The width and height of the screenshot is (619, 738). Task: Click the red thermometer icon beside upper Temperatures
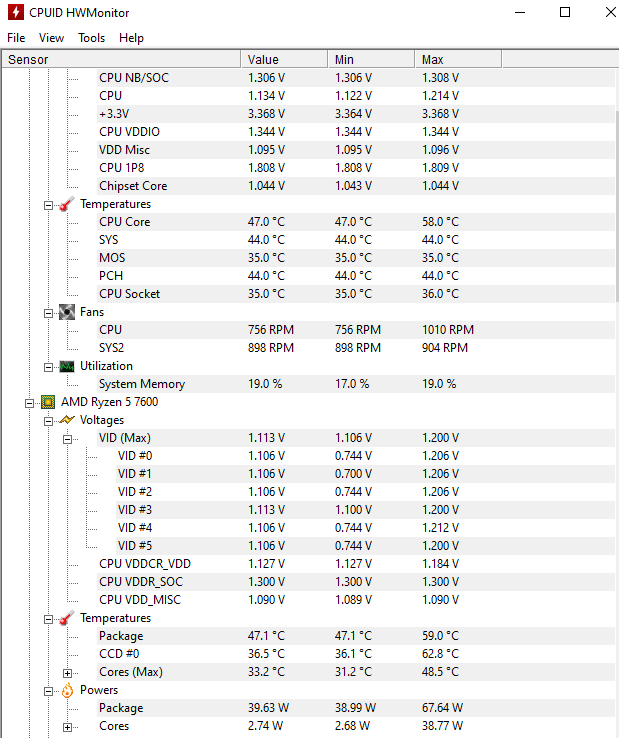(x=67, y=204)
